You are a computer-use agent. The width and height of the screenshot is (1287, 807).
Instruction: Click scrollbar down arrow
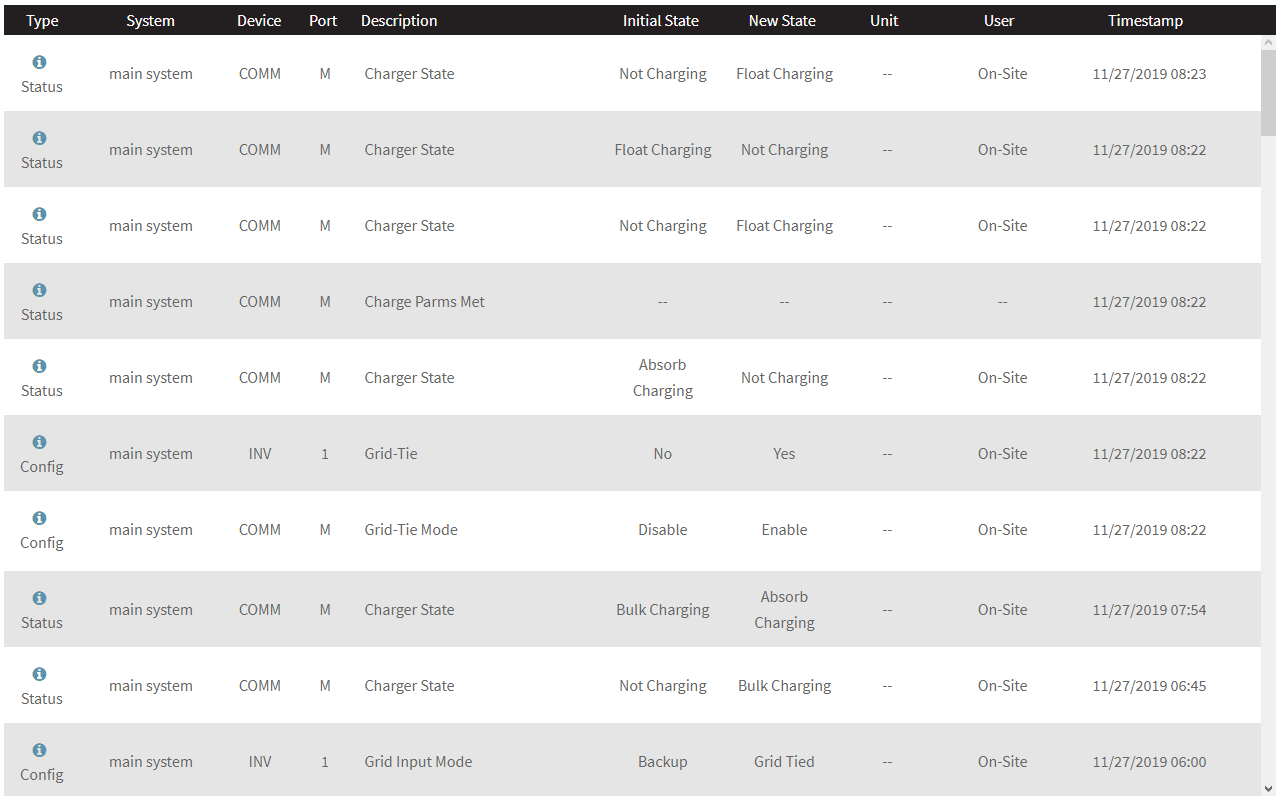pos(1269,788)
